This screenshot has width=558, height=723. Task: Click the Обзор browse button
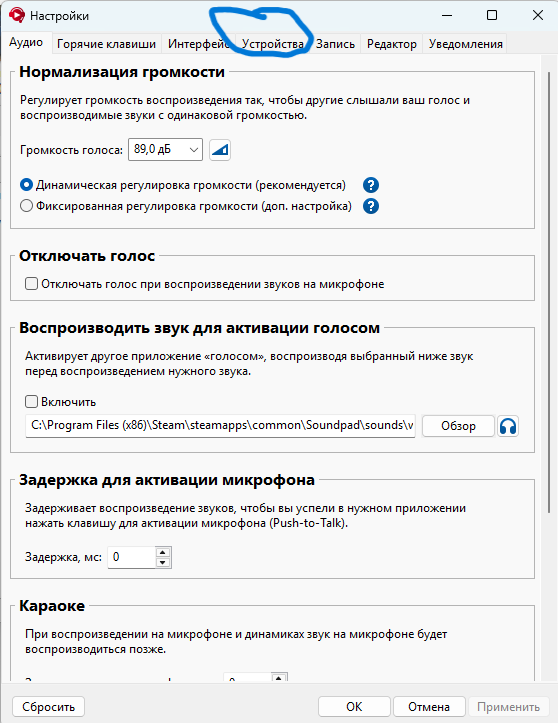tap(458, 426)
